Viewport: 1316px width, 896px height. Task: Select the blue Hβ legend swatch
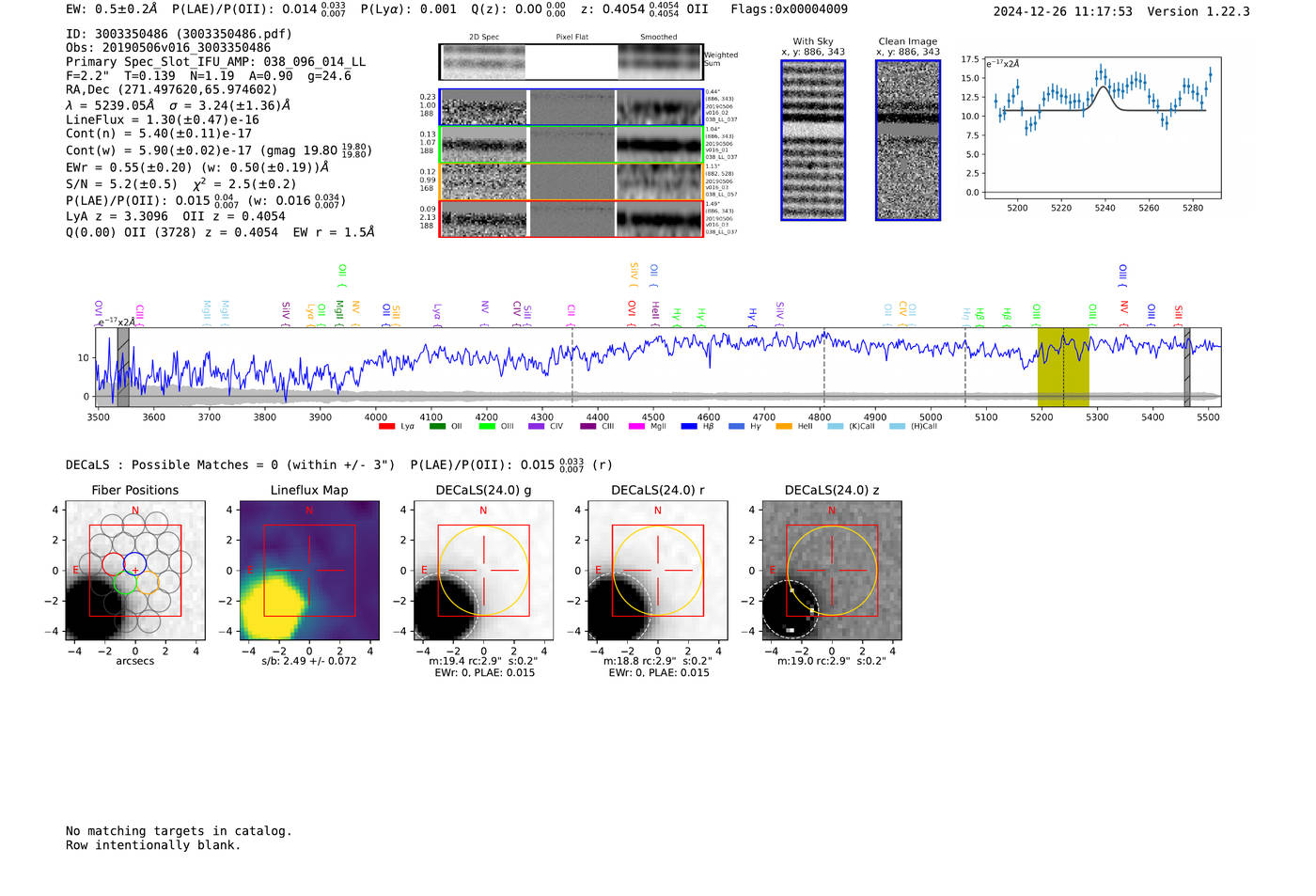coord(689,427)
